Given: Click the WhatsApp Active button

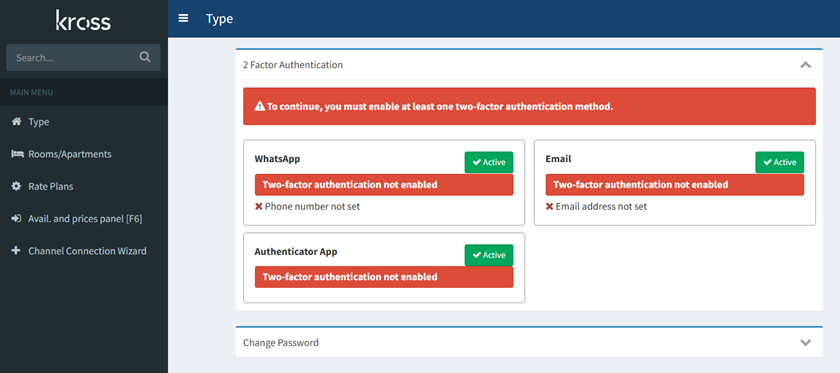Looking at the screenshot, I should click(x=489, y=162).
